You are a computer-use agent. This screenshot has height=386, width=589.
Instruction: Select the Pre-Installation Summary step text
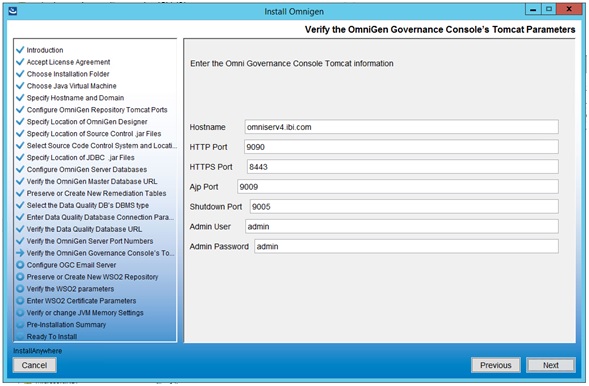coord(66,324)
